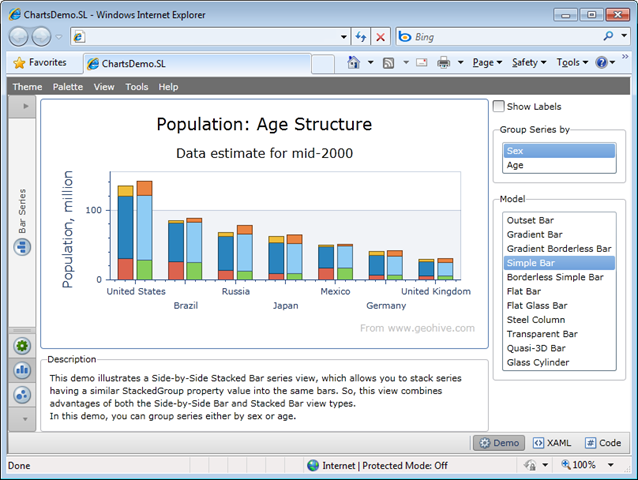Open the search provider dropdown arrow
638x480 pixels.
624,36
